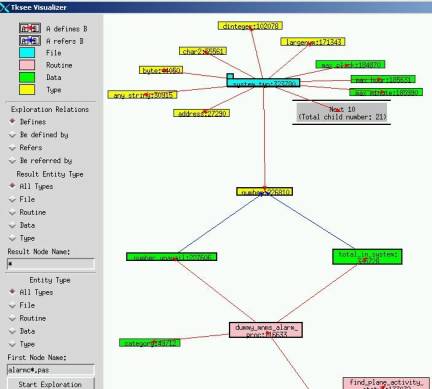Click the cyan File legend swatch
The width and height of the screenshot is (432, 389).
27,53
